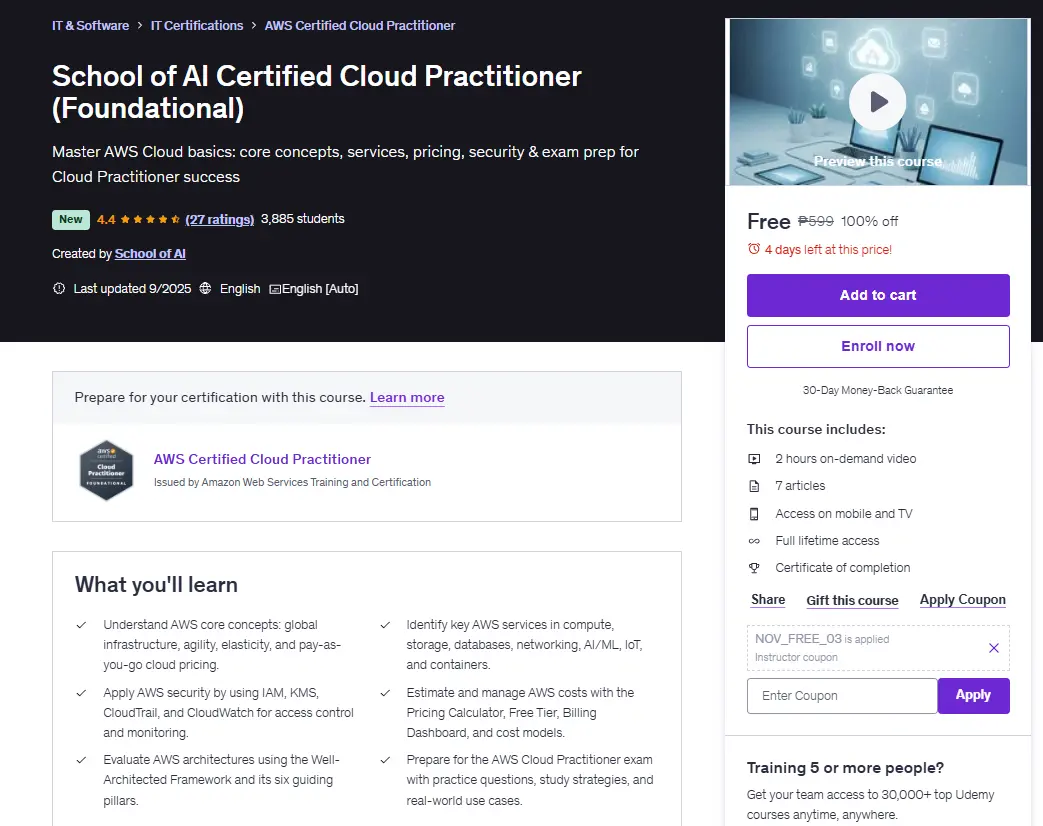This screenshot has height=826, width=1043.
Task: Click Share the course
Action: pyautogui.click(x=768, y=599)
